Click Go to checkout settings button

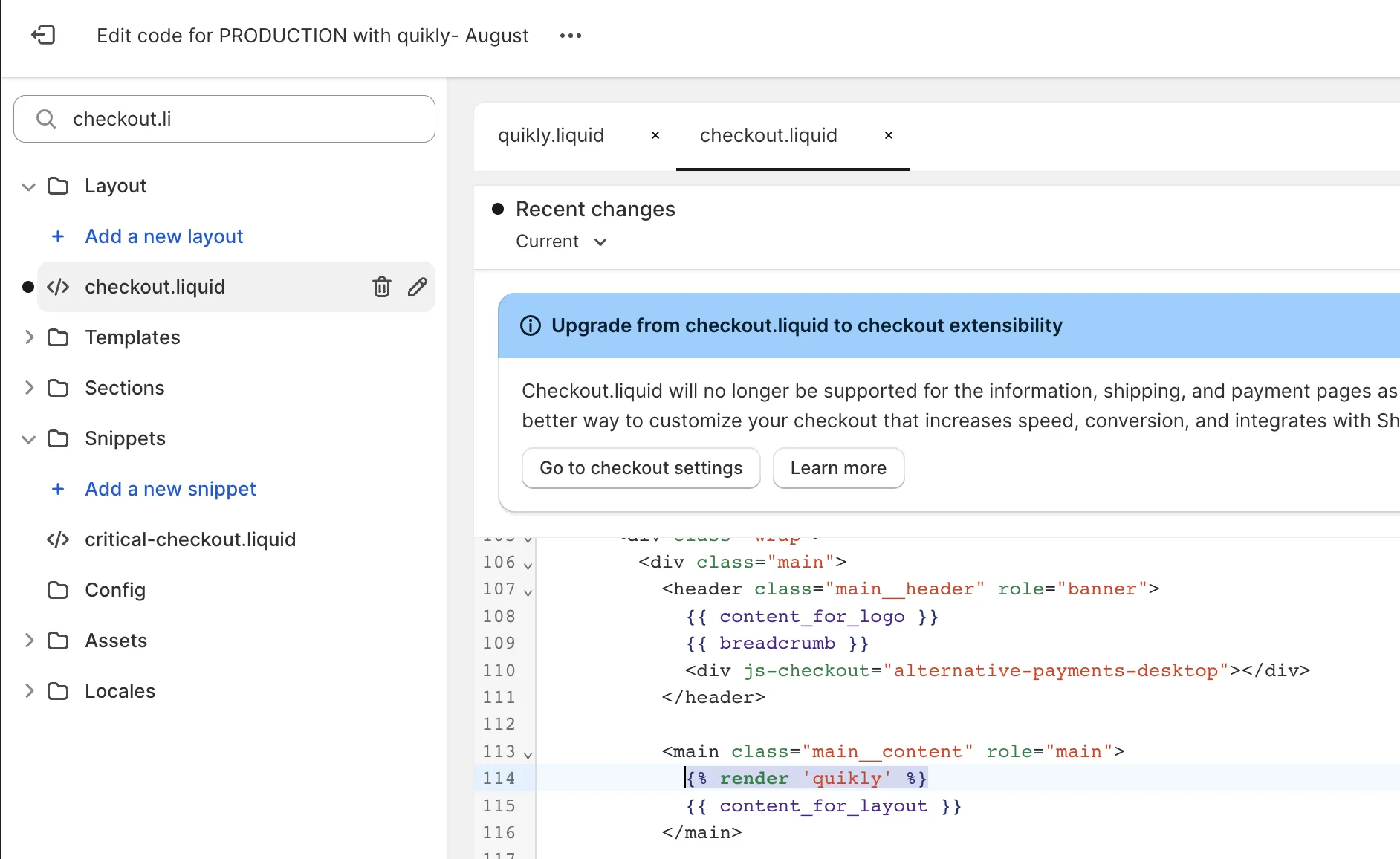click(x=641, y=468)
